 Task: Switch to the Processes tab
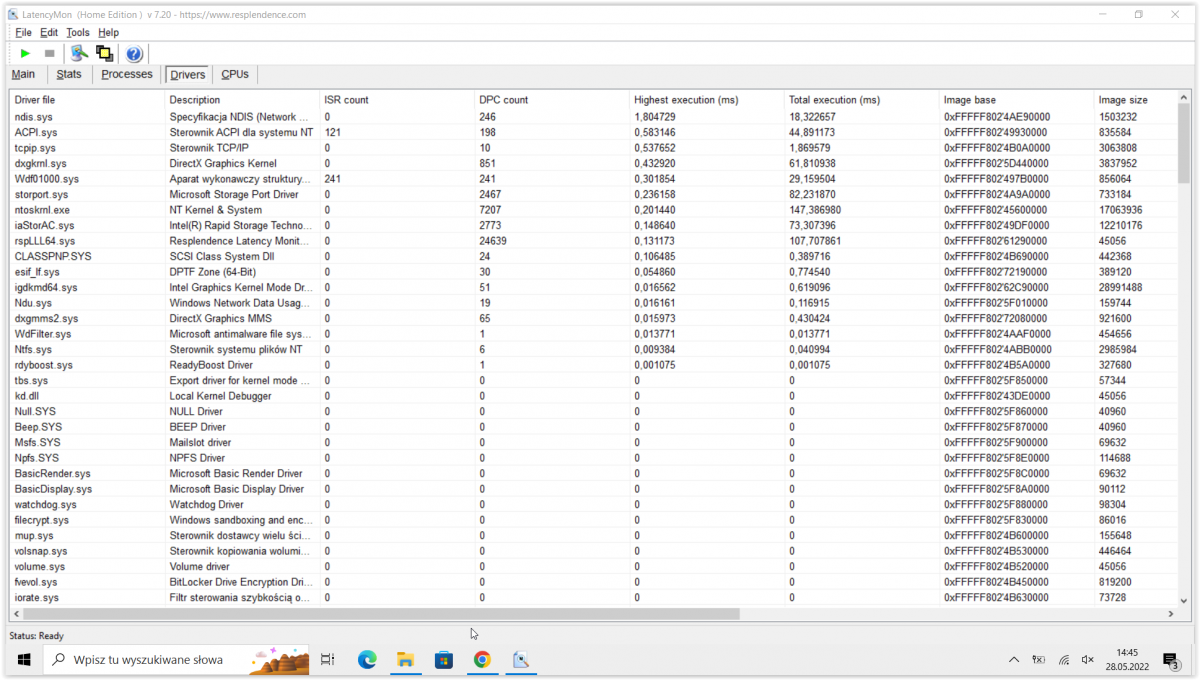[127, 75]
